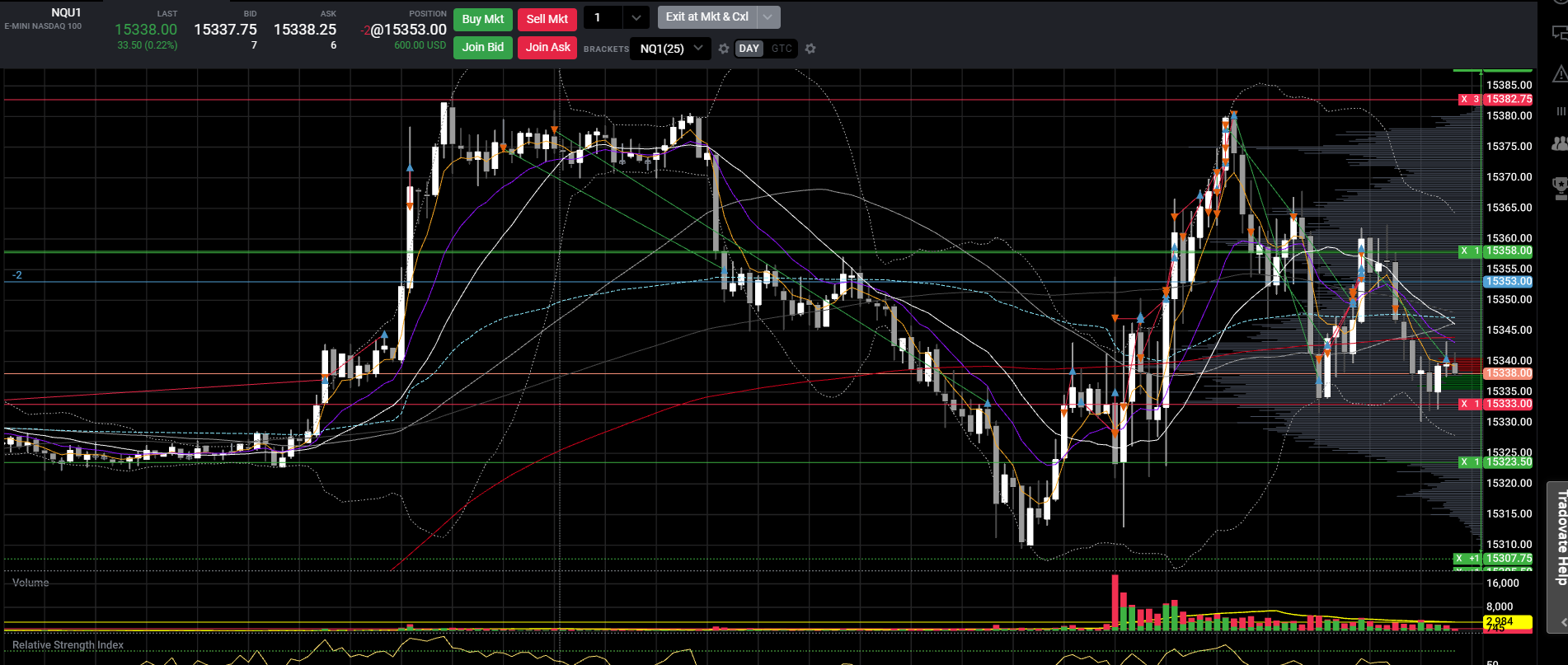This screenshot has height=665, width=1568.
Task: Click the -2 position marker on chart
Action: click(17, 275)
